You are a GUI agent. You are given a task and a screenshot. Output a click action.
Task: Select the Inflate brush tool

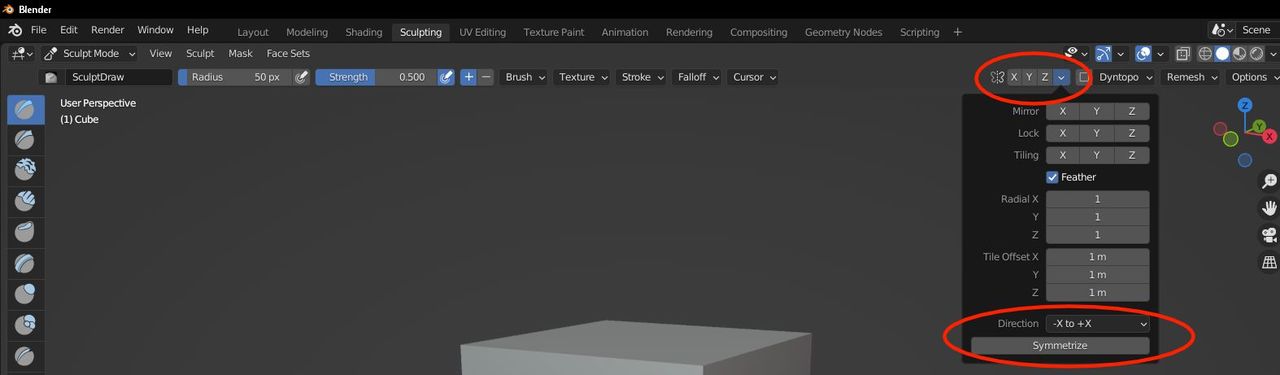[26, 295]
